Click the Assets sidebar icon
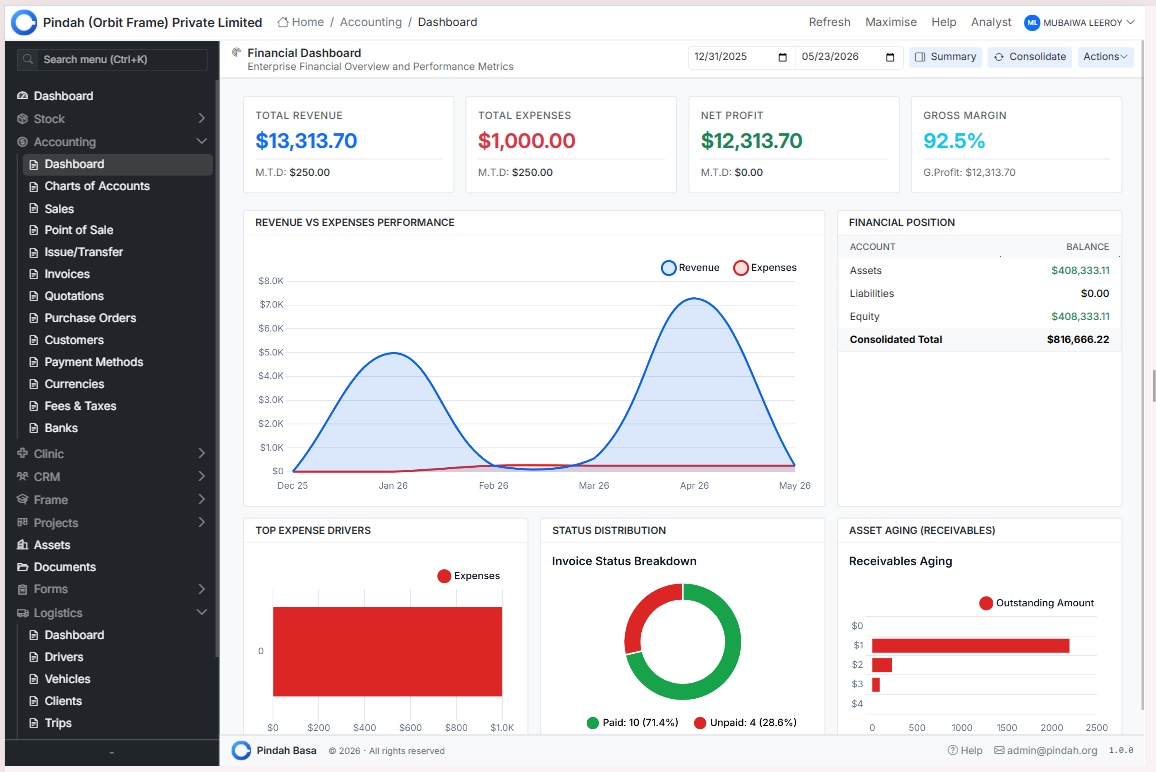The height and width of the screenshot is (772, 1156). click(x=22, y=545)
